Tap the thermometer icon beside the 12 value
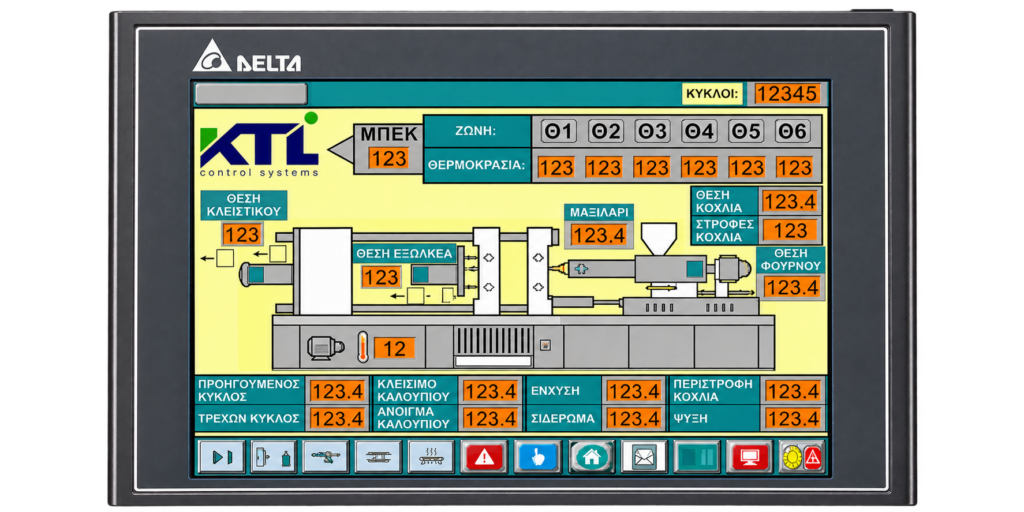1024x512 pixels. pos(362,347)
